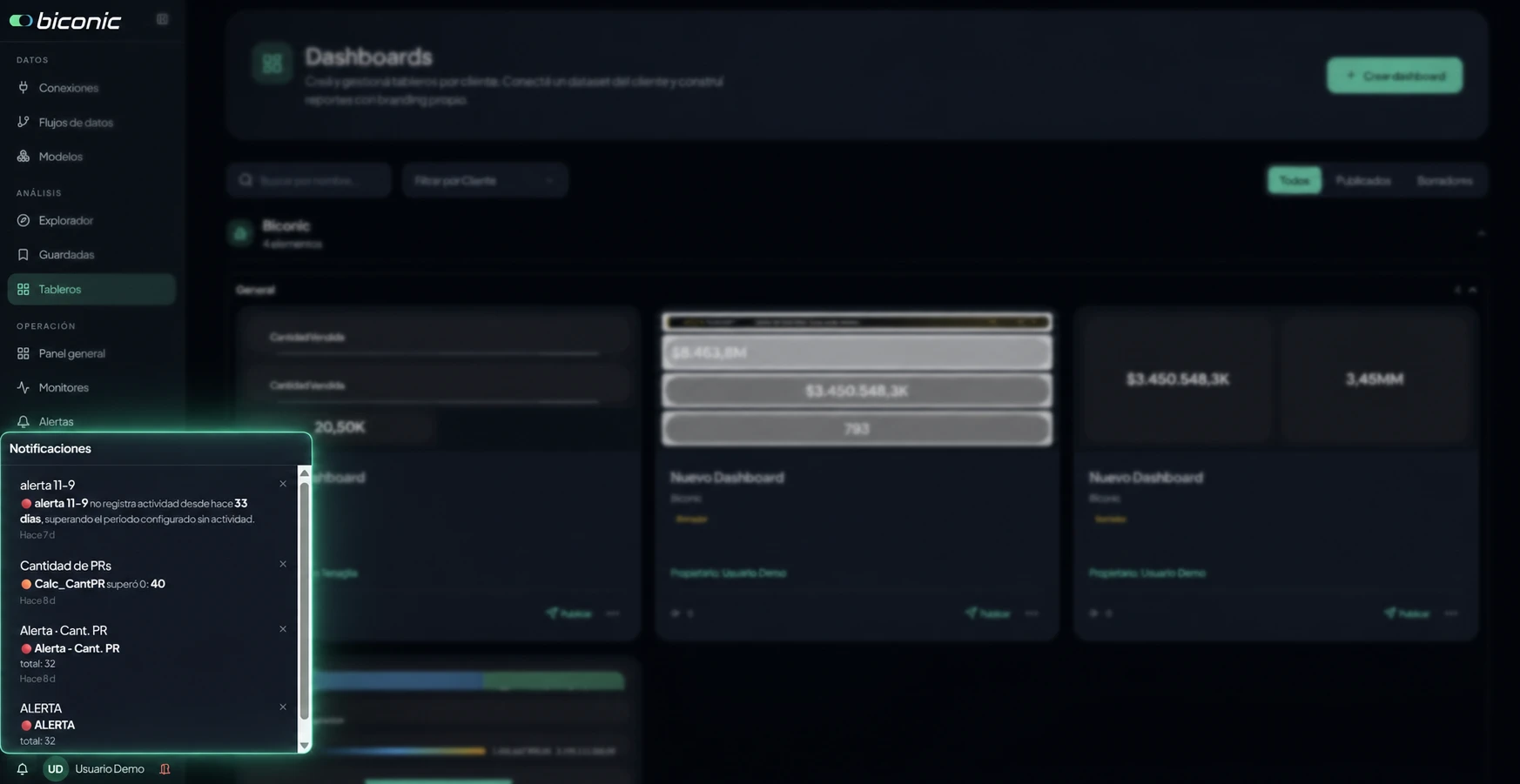The width and height of the screenshot is (1520, 784).
Task: Click the "Hace 7 d" timestamp
Action: 37,535
